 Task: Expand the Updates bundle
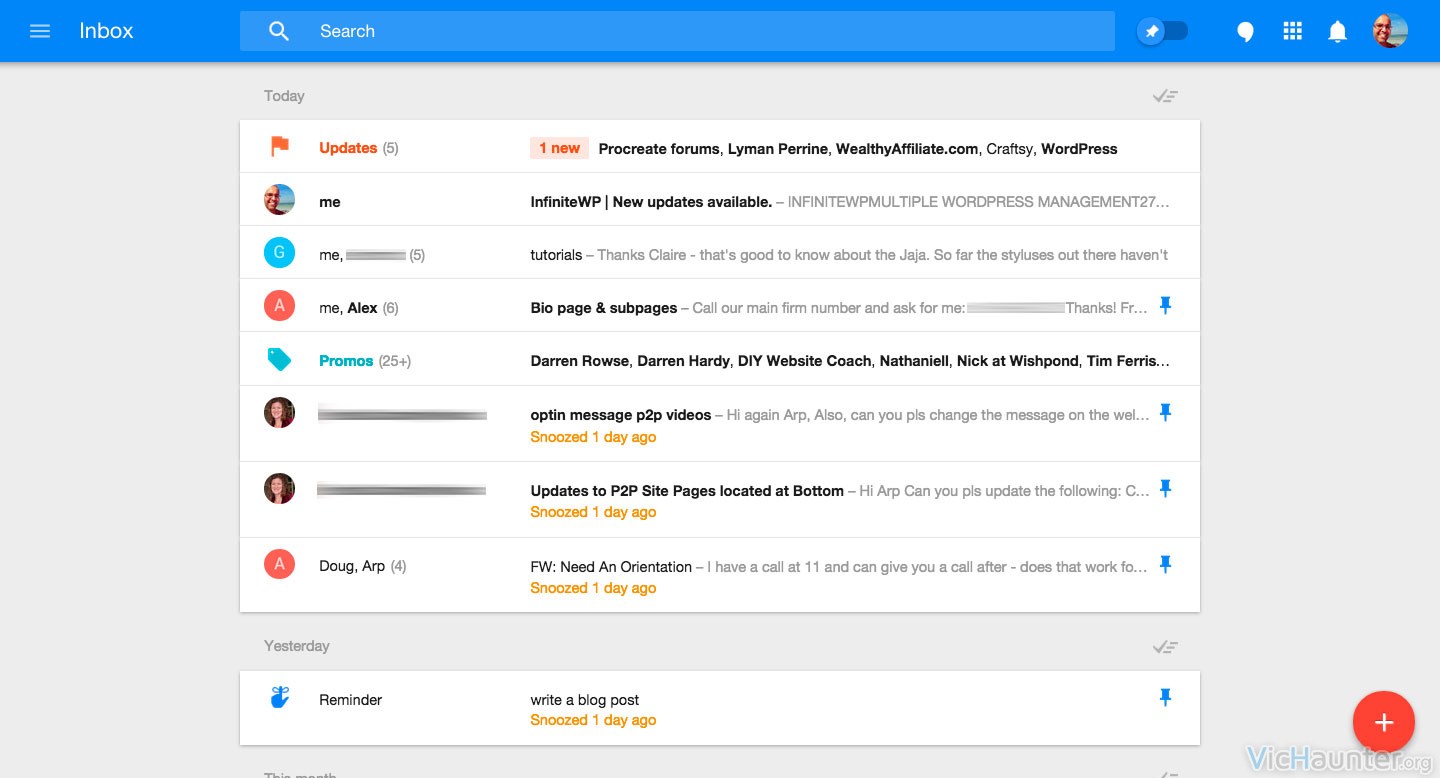(x=720, y=147)
